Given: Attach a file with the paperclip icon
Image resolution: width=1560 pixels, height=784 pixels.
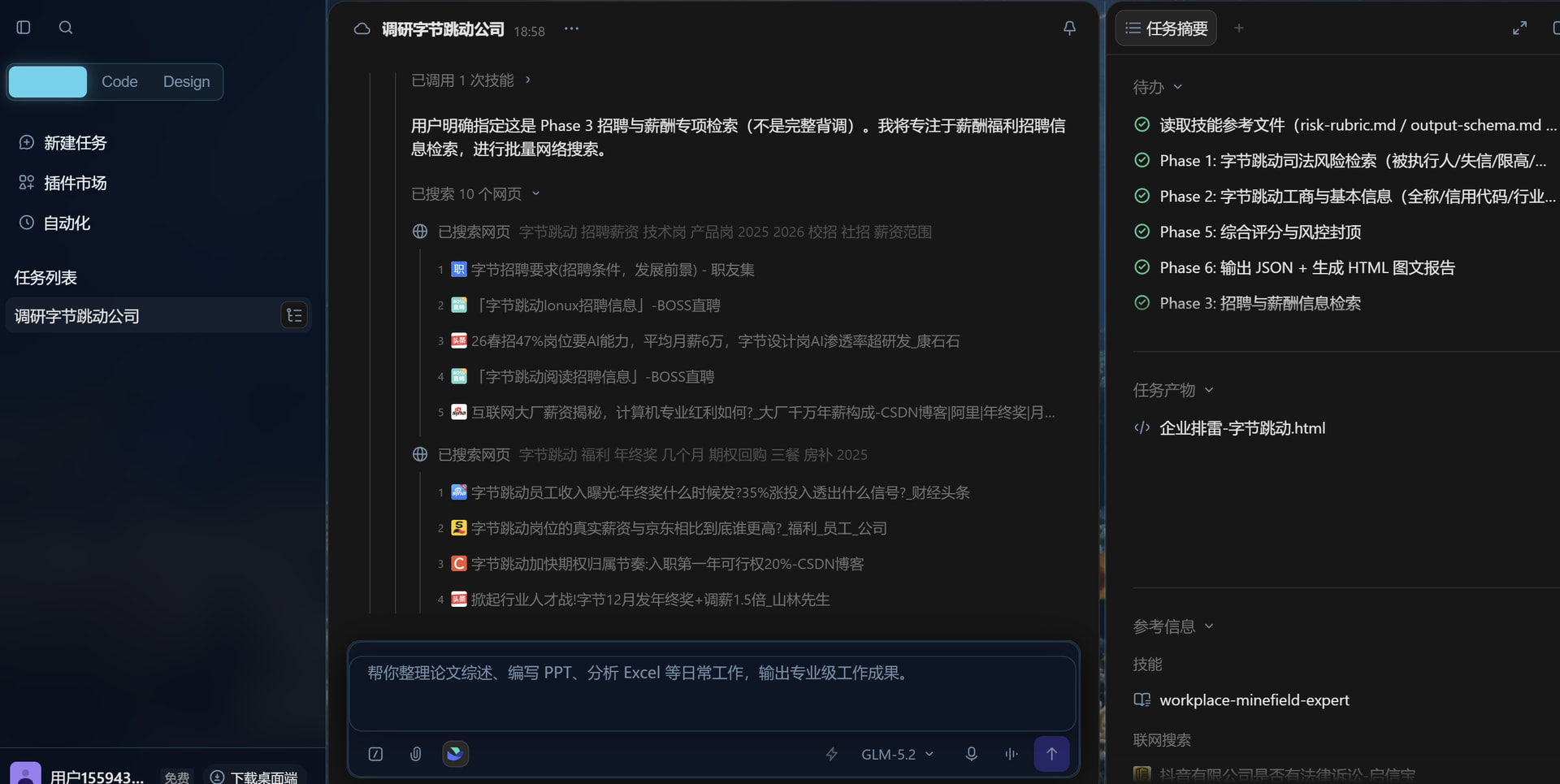Looking at the screenshot, I should point(415,754).
